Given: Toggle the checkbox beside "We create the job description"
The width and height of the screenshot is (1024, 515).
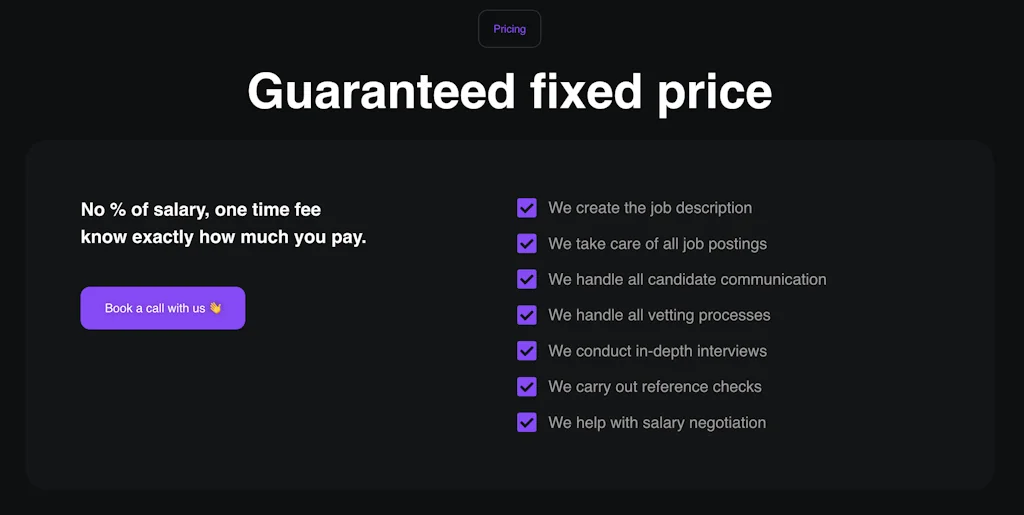Looking at the screenshot, I should [527, 208].
